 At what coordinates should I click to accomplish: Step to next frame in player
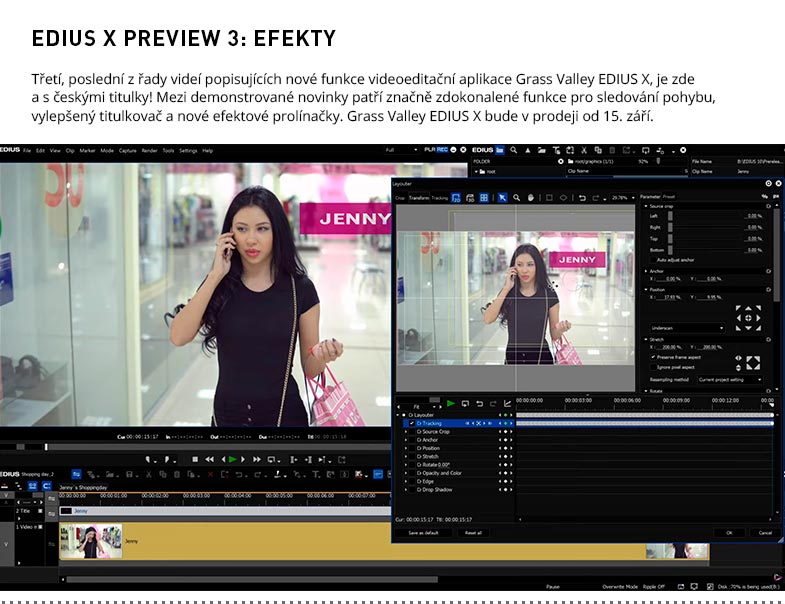click(243, 459)
